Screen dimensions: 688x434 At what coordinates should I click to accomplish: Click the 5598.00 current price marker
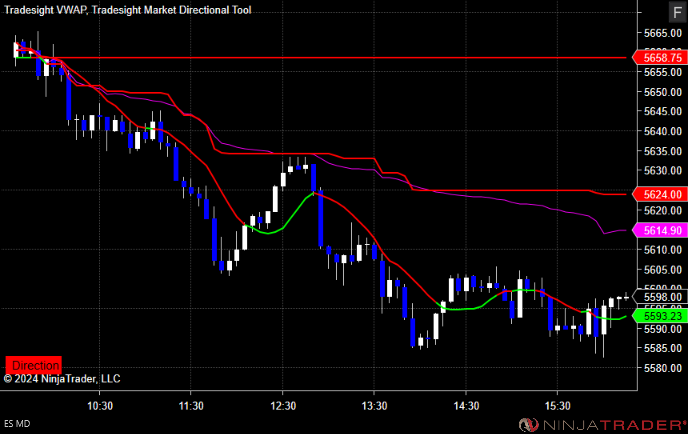pyautogui.click(x=660, y=297)
